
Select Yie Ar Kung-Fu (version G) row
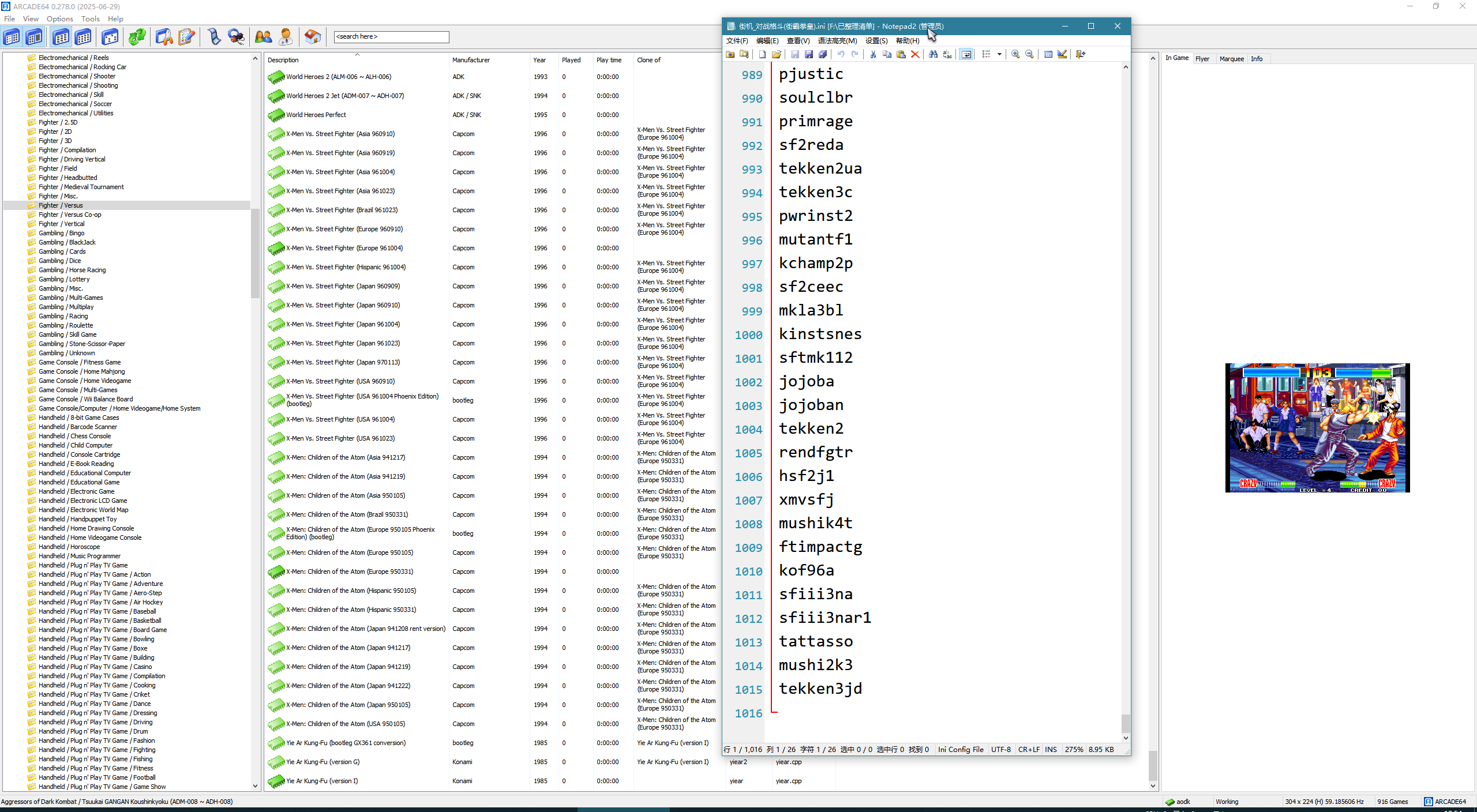point(323,762)
